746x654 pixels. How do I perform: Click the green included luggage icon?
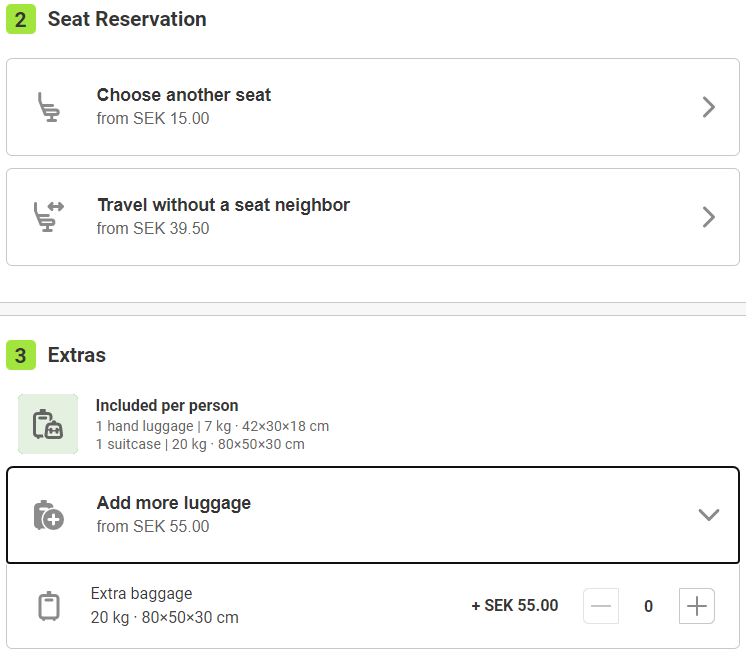[x=48, y=424]
